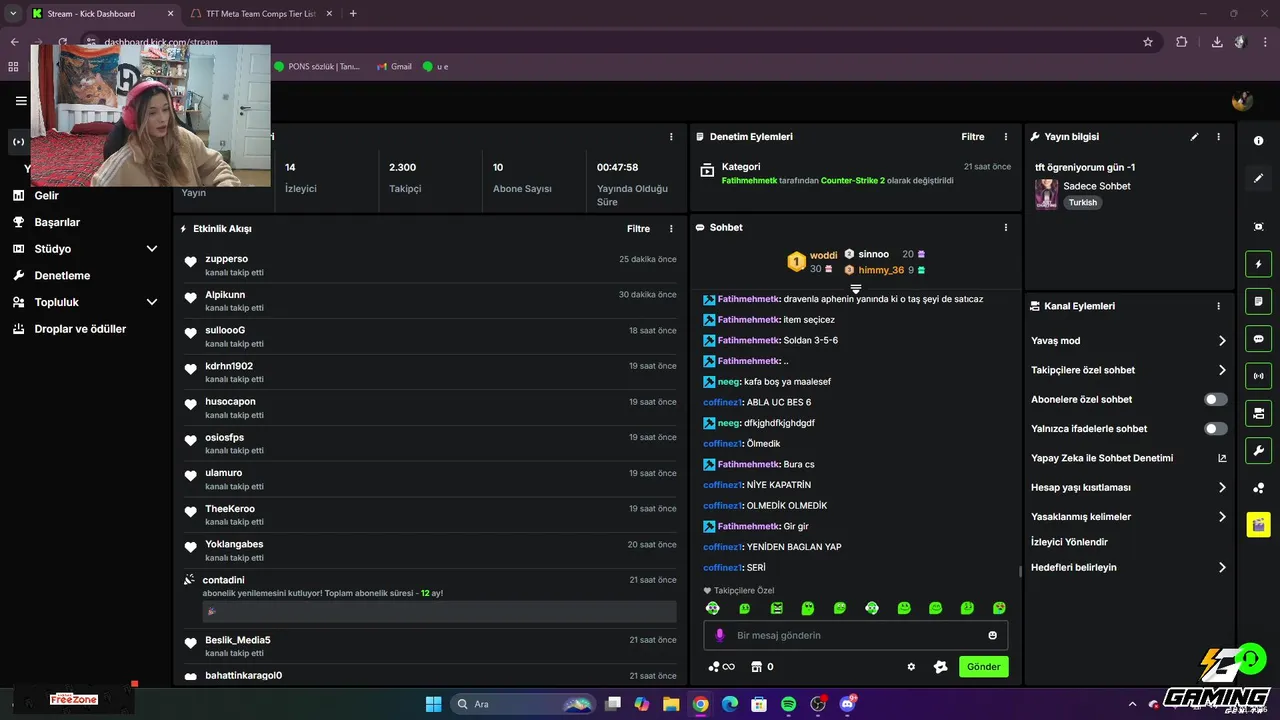
Task: Click the three-dots bubbles icon in right rail
Action: (x=1258, y=488)
